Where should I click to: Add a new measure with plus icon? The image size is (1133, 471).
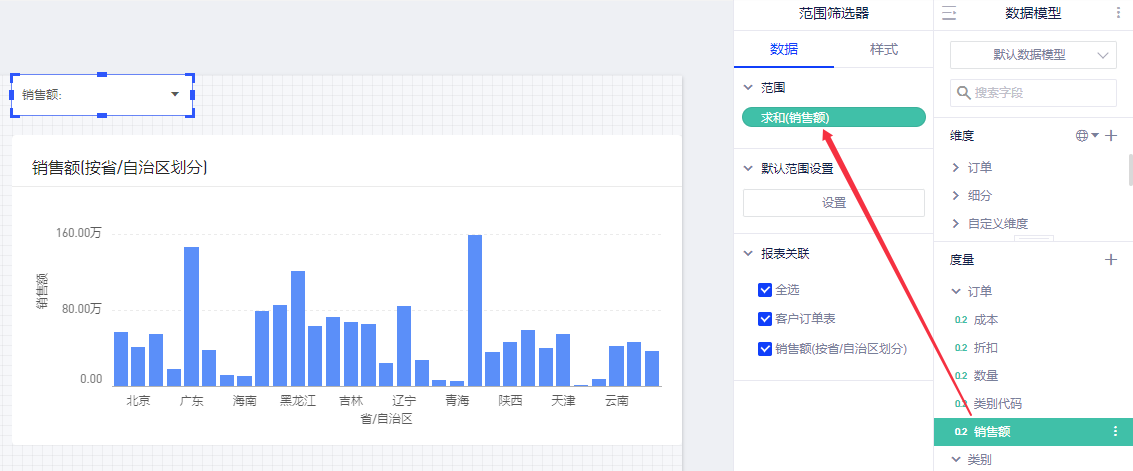(1110, 259)
